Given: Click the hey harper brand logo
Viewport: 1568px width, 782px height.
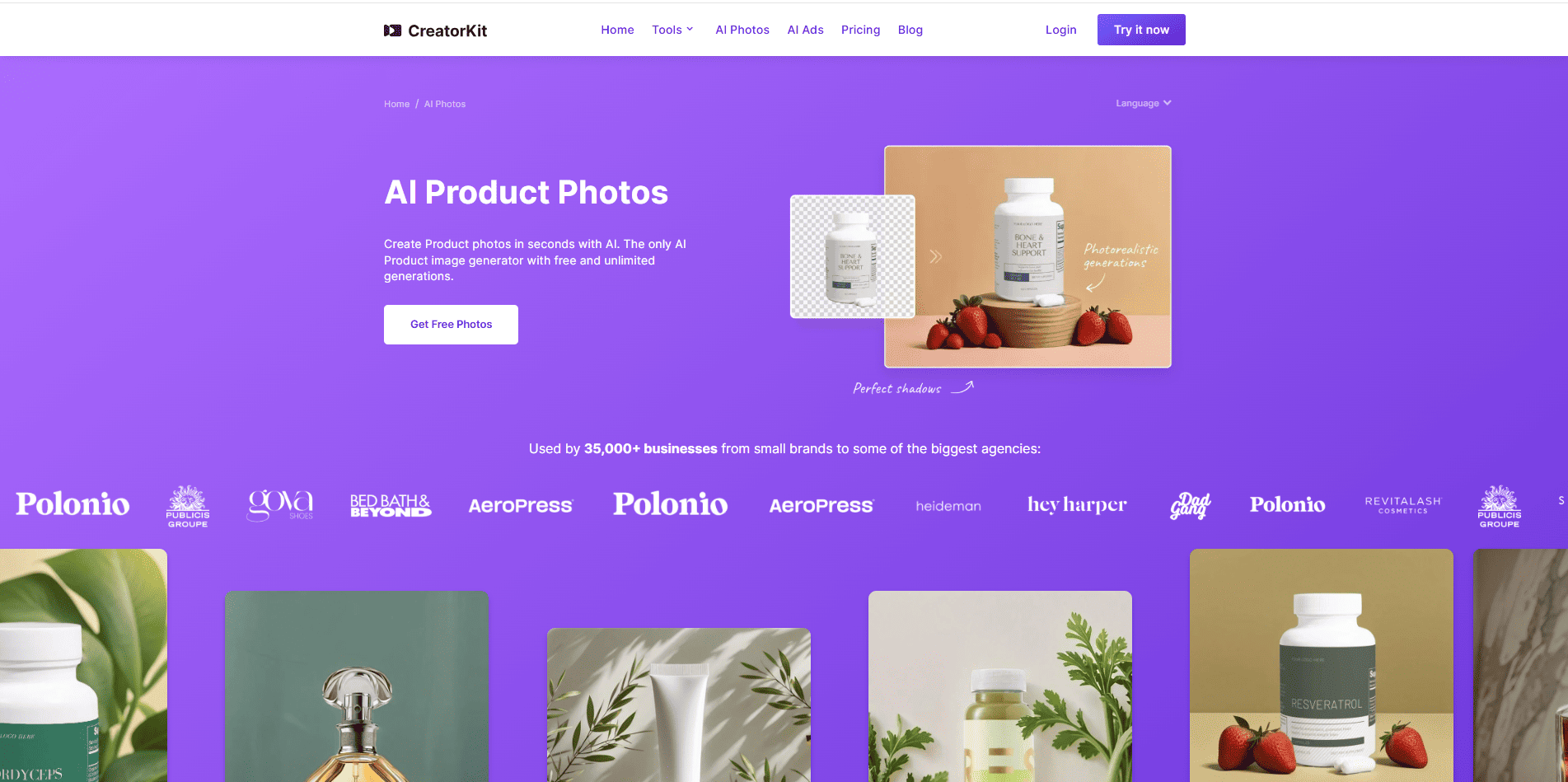Looking at the screenshot, I should click(1077, 504).
